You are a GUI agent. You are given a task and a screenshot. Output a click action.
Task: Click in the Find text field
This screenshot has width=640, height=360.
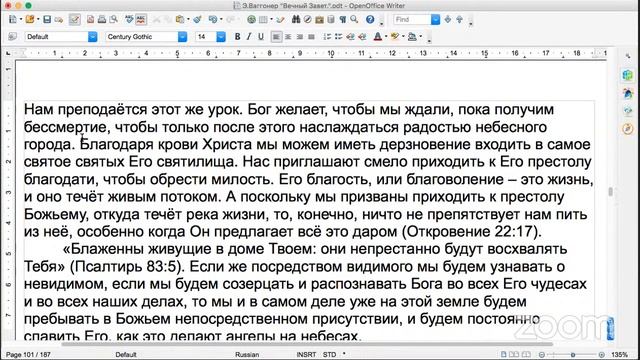point(412,19)
